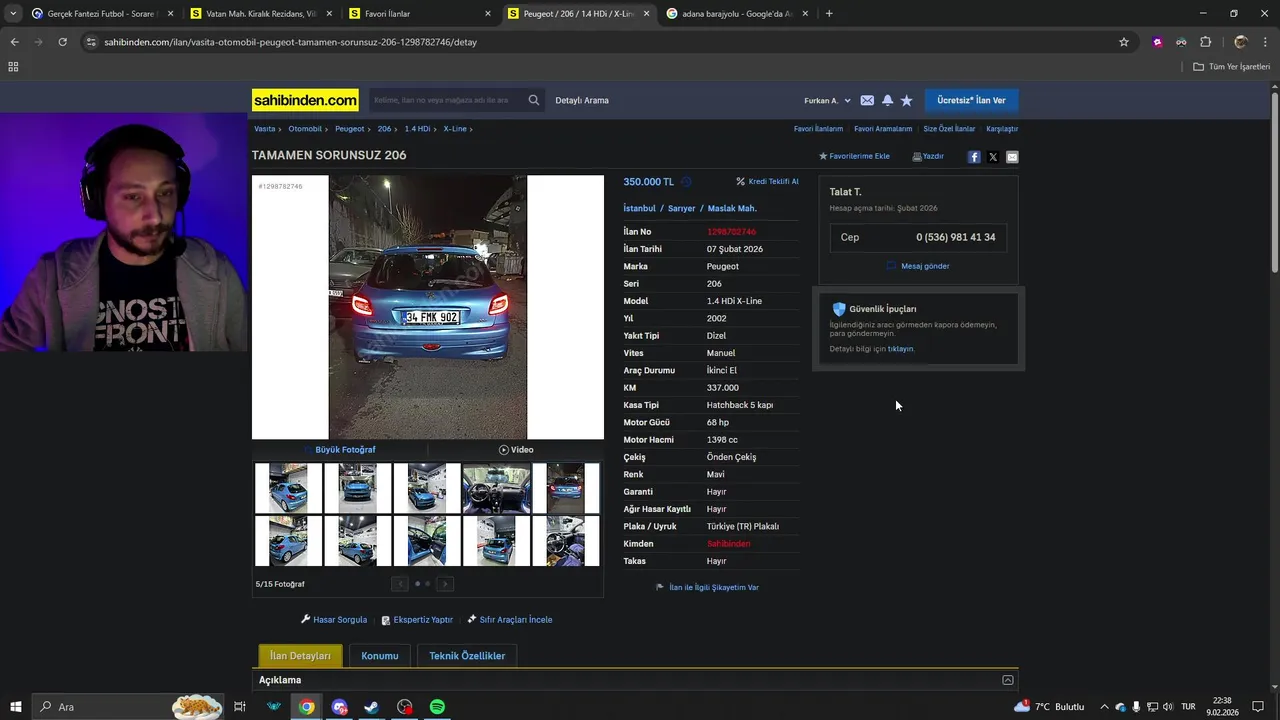Expand the Furkan A. account dropdown
This screenshot has height=720, width=1280.
pyautogui.click(x=827, y=101)
